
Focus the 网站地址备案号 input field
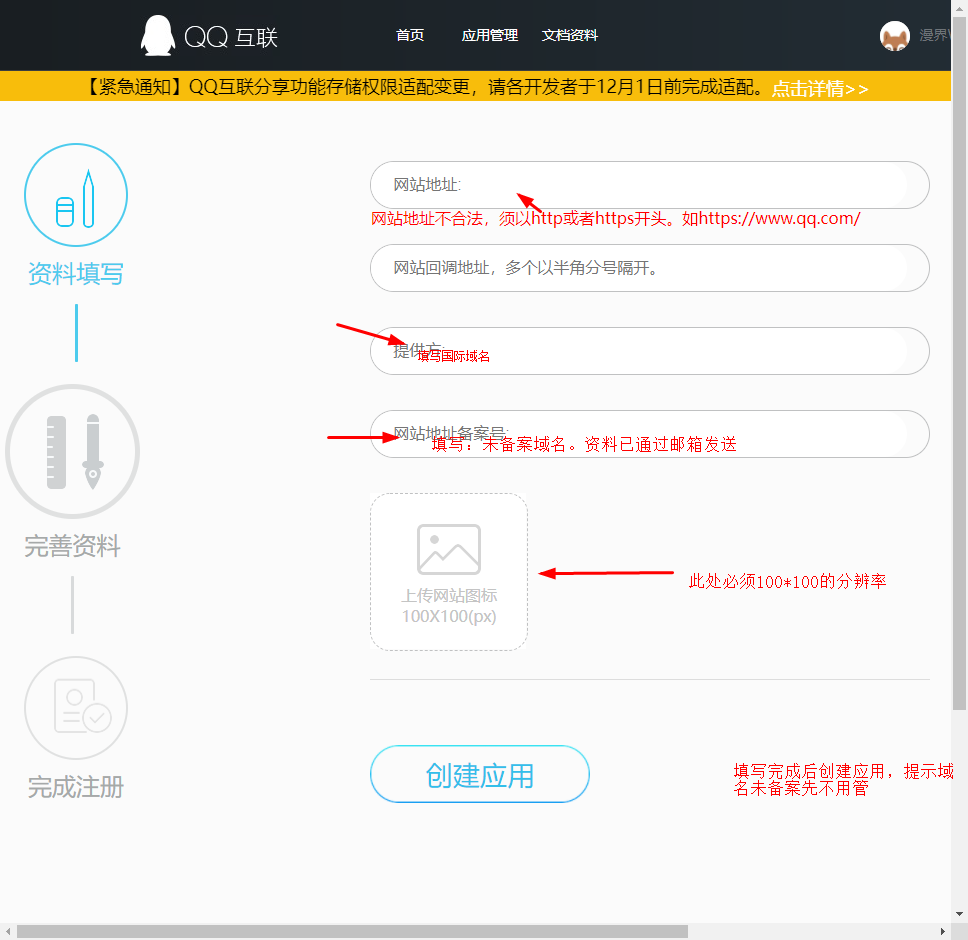coord(649,434)
